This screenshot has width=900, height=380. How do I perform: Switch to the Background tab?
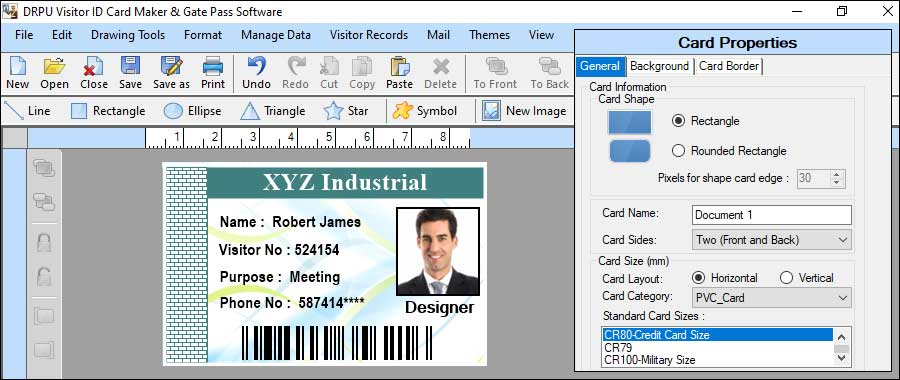click(x=660, y=66)
